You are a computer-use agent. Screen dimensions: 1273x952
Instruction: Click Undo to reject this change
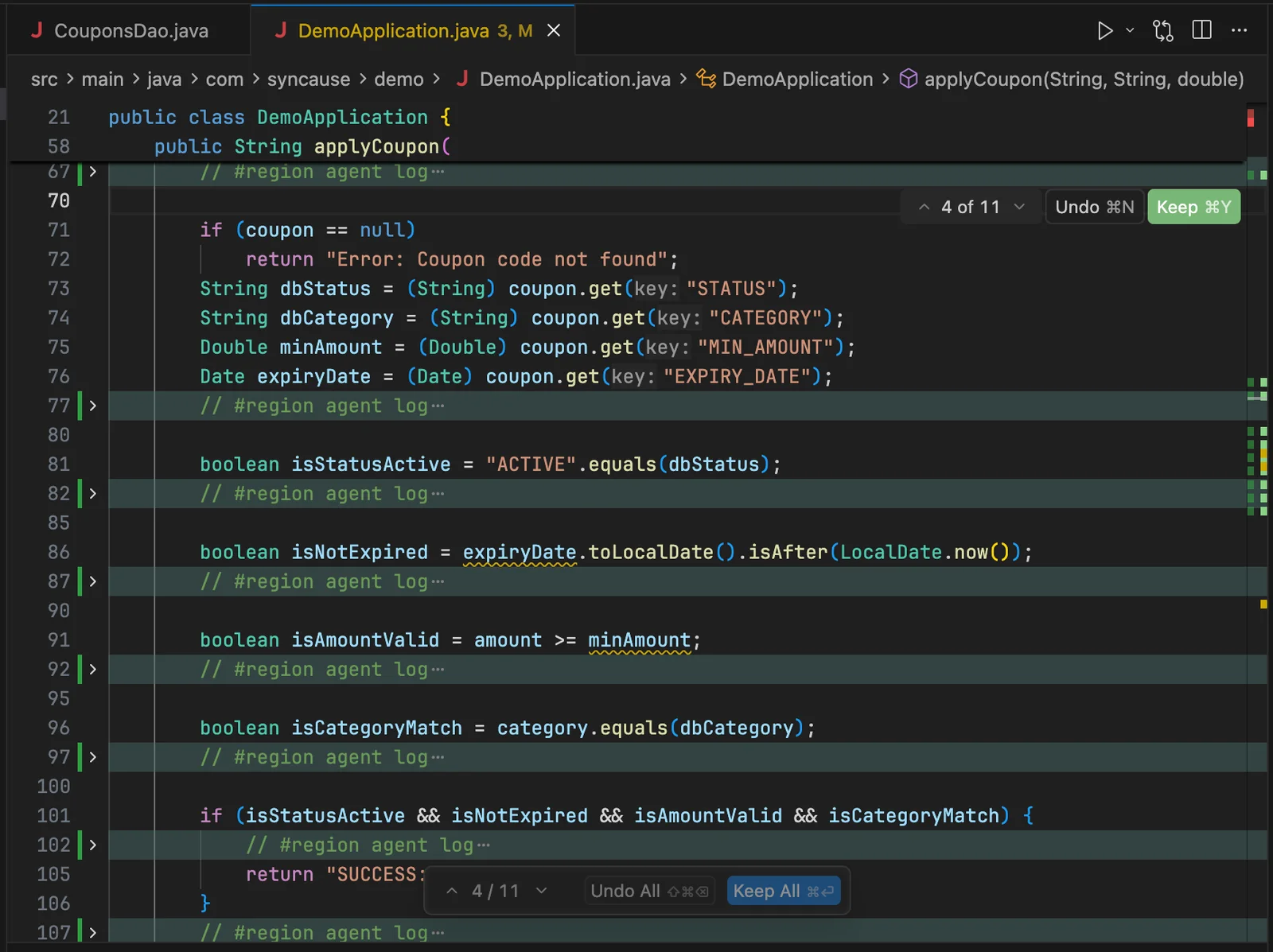pyautogui.click(x=1094, y=208)
